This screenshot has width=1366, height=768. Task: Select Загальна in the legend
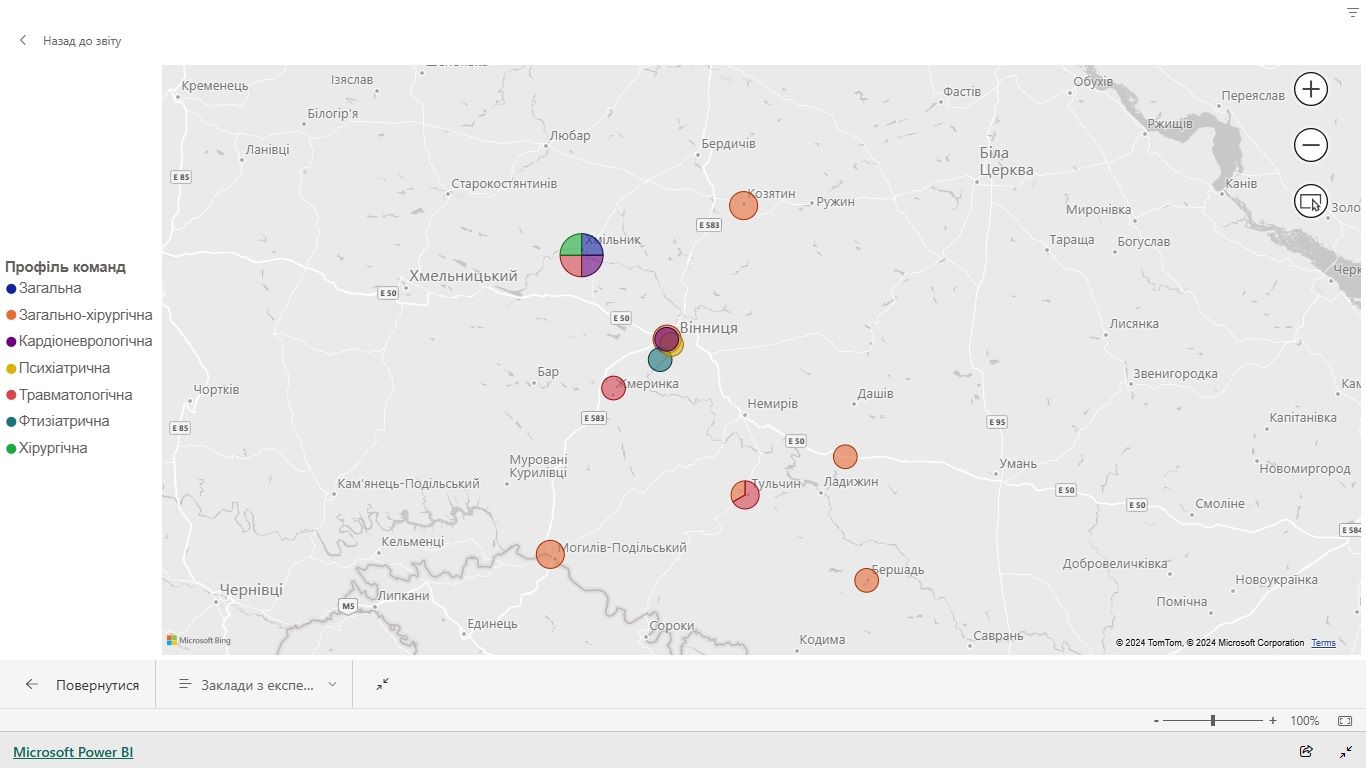tap(50, 288)
